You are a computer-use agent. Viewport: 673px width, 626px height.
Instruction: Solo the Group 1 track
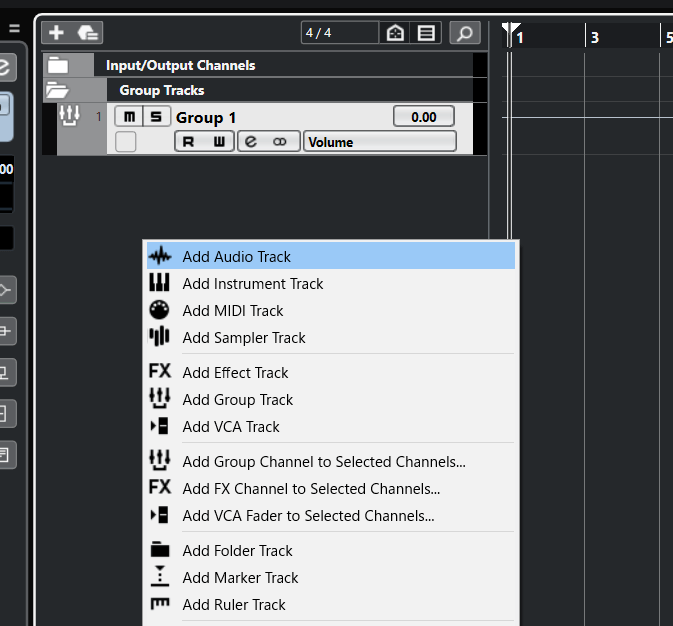coord(155,117)
